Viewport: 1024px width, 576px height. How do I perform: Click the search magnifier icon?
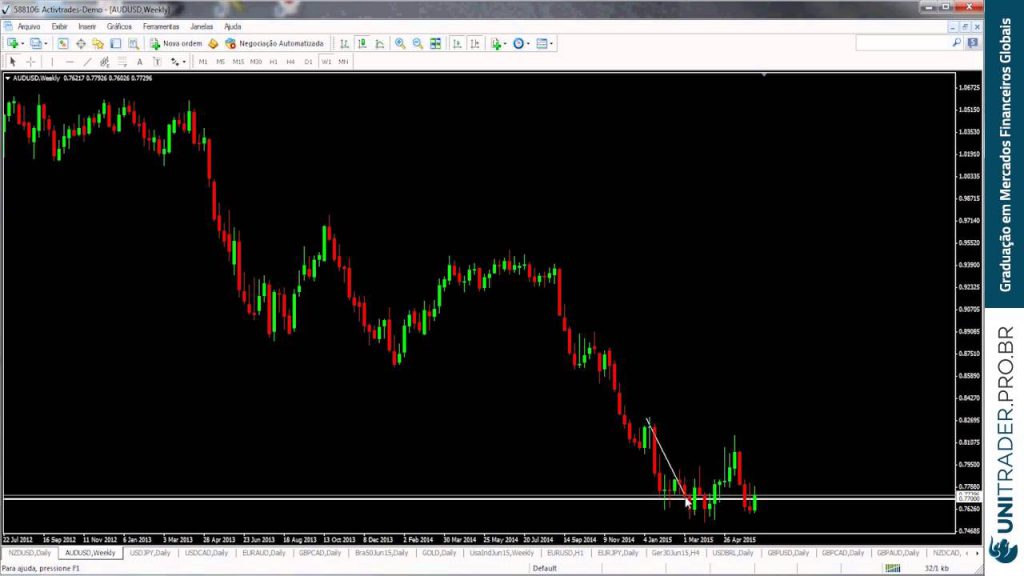tap(956, 43)
